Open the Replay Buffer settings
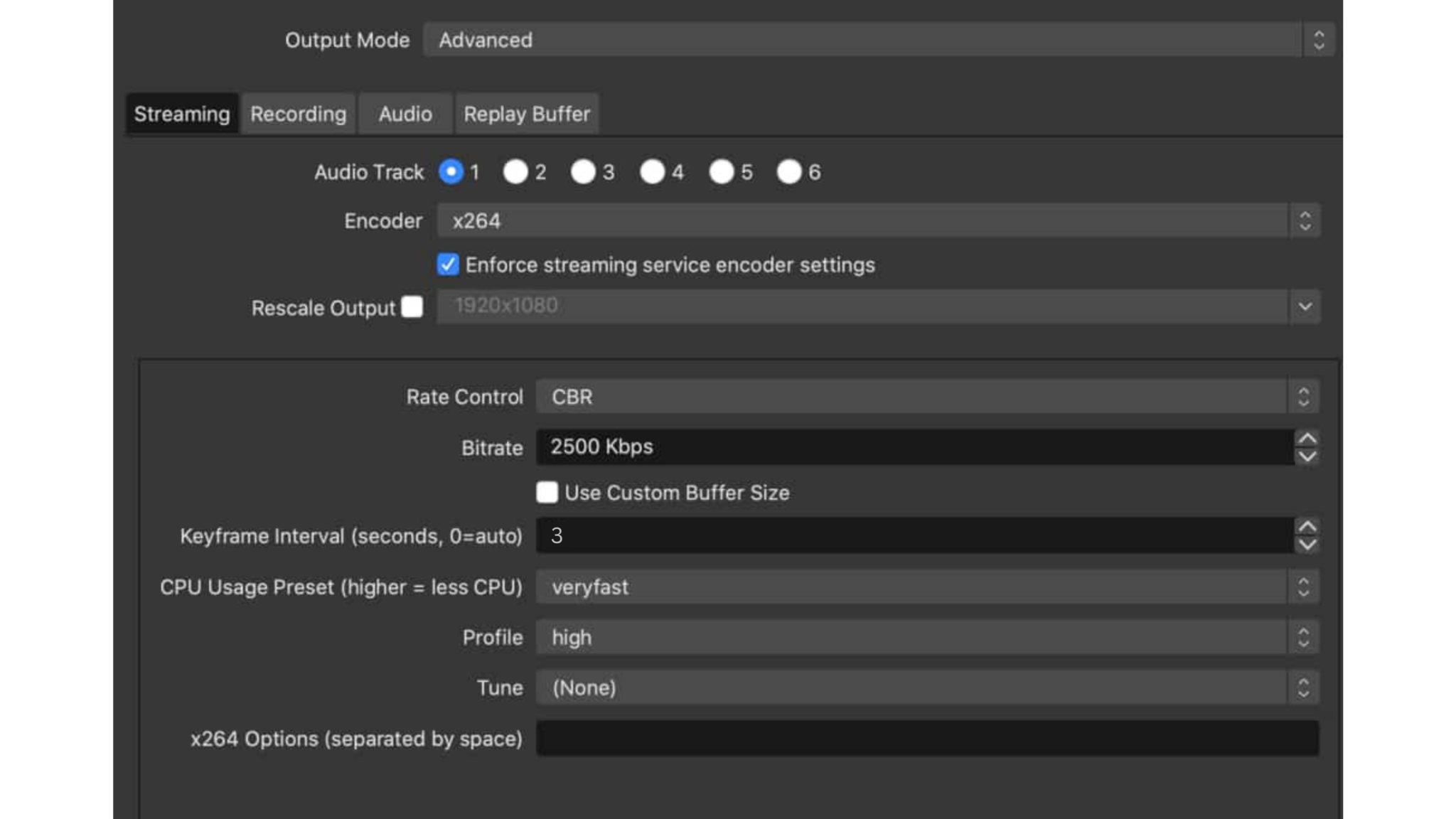 (x=527, y=114)
